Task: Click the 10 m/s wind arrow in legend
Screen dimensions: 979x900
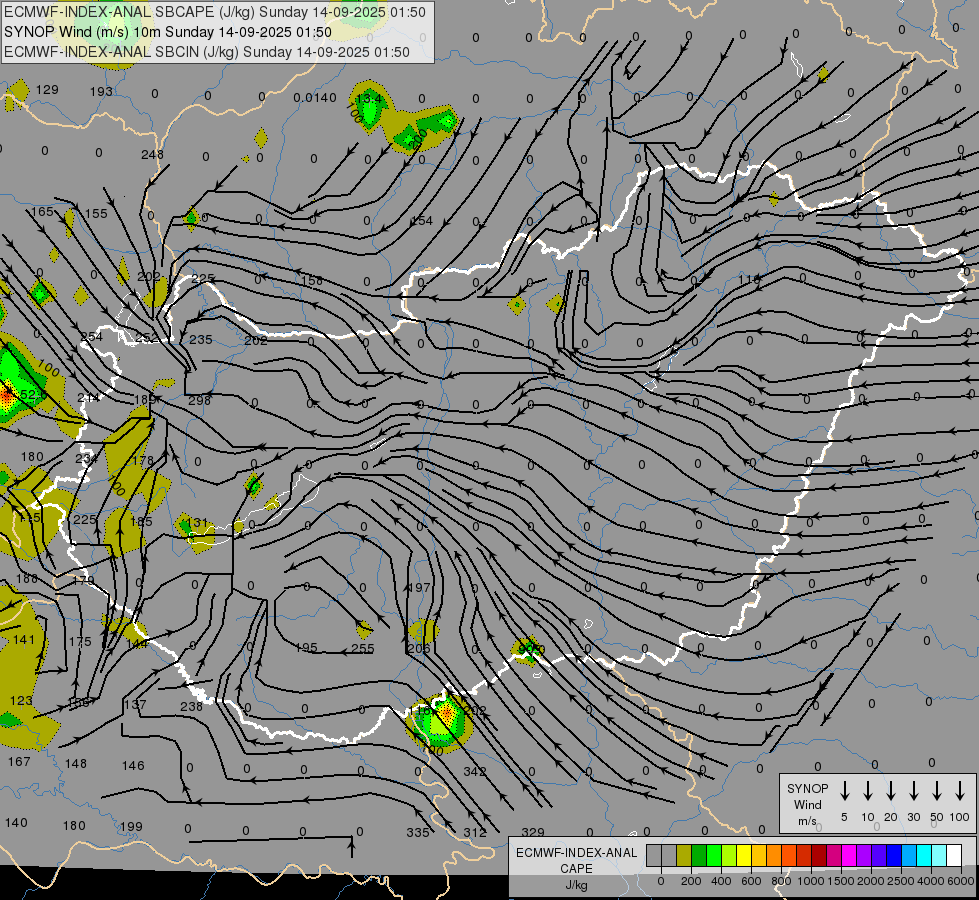Action: [x=867, y=791]
